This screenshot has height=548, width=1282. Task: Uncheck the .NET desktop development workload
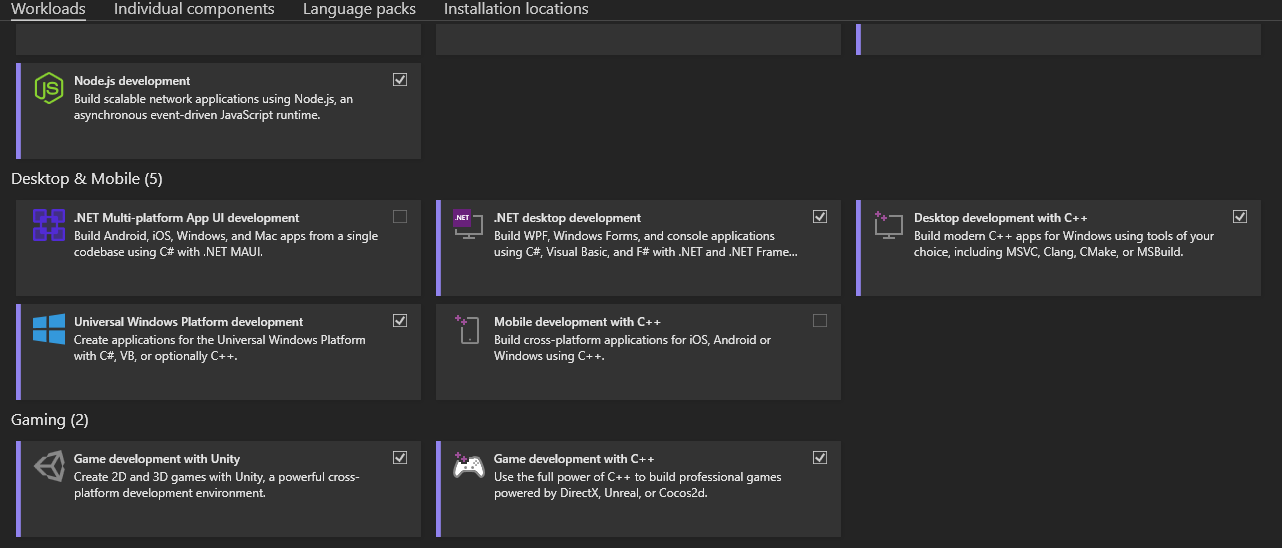tap(820, 217)
